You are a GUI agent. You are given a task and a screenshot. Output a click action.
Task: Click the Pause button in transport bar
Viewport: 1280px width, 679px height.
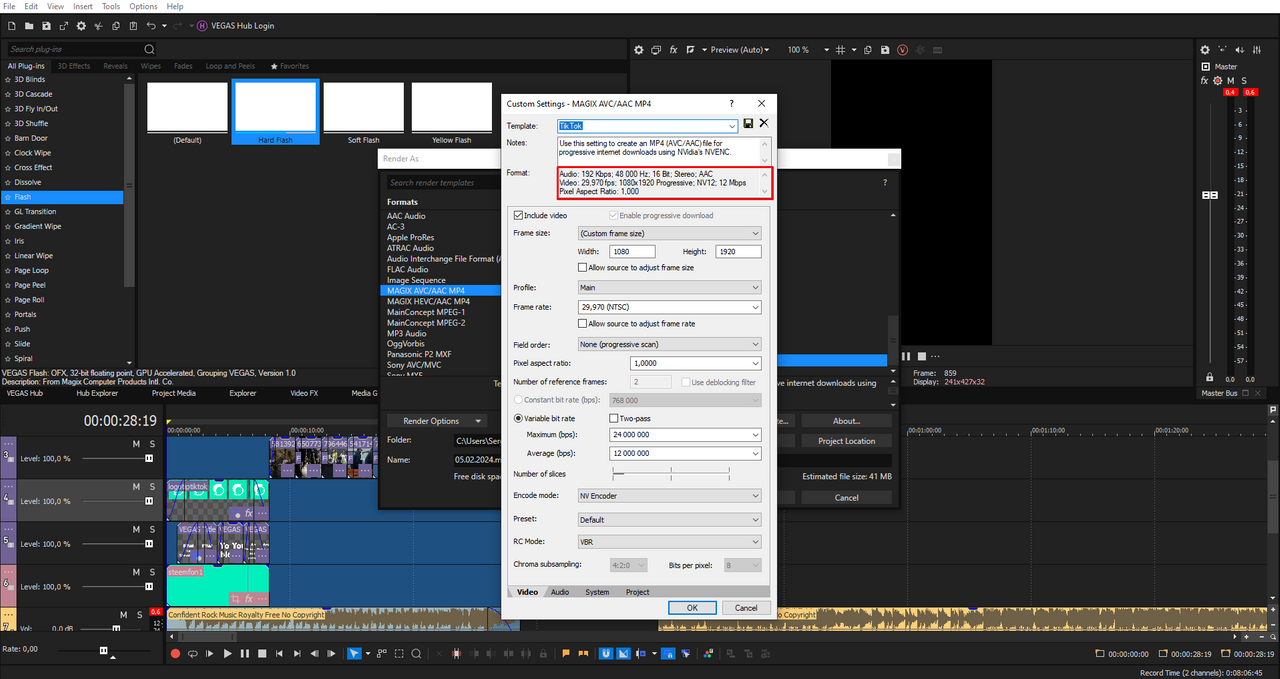[x=245, y=653]
